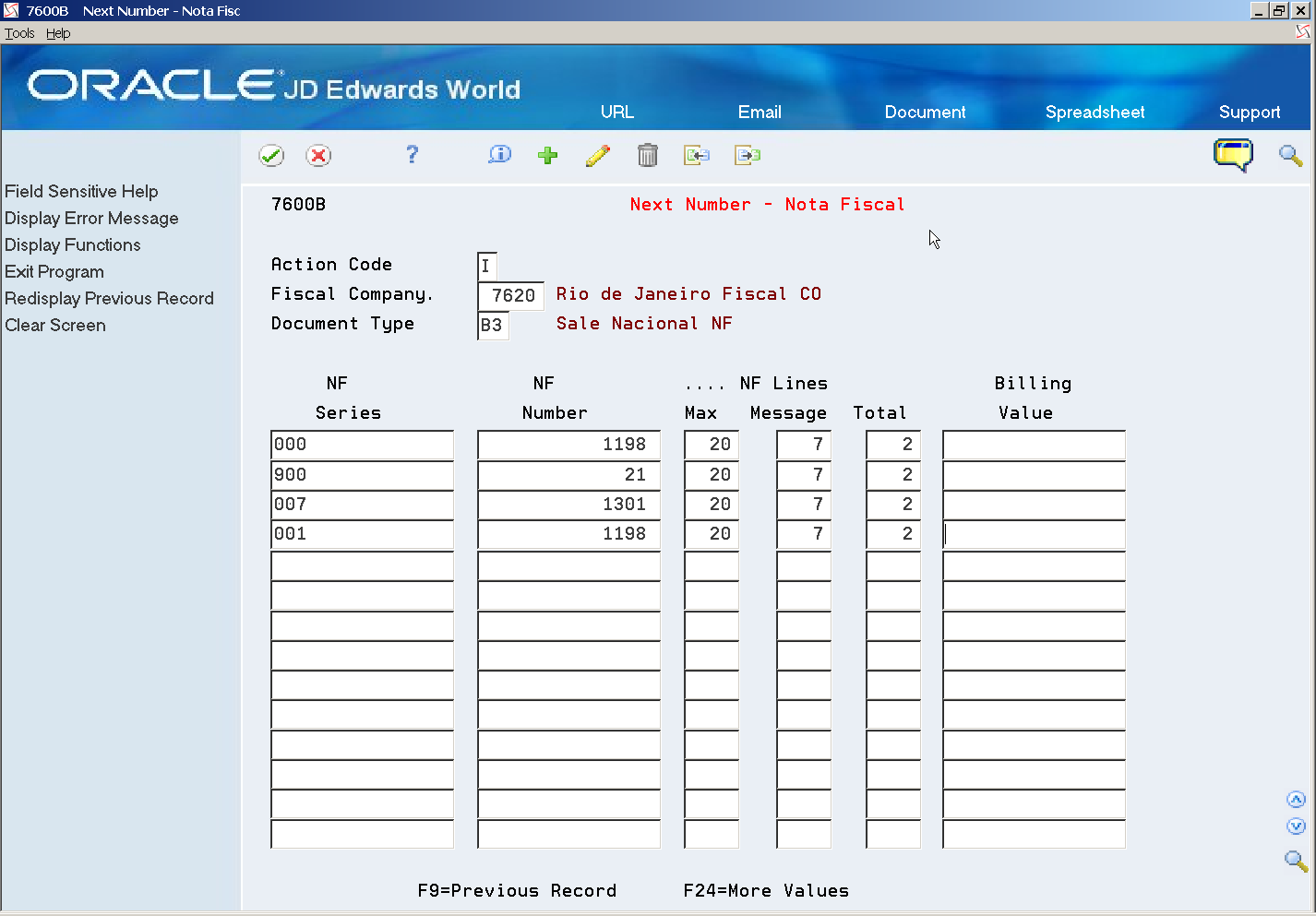Select Display Error Message
The height and width of the screenshot is (916, 1316).
(x=91, y=218)
